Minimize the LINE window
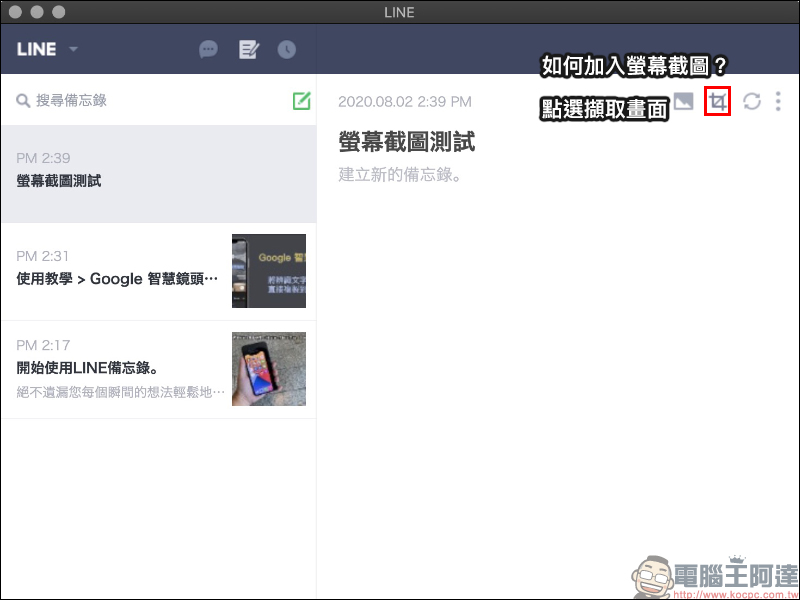800x600 pixels. (37, 12)
